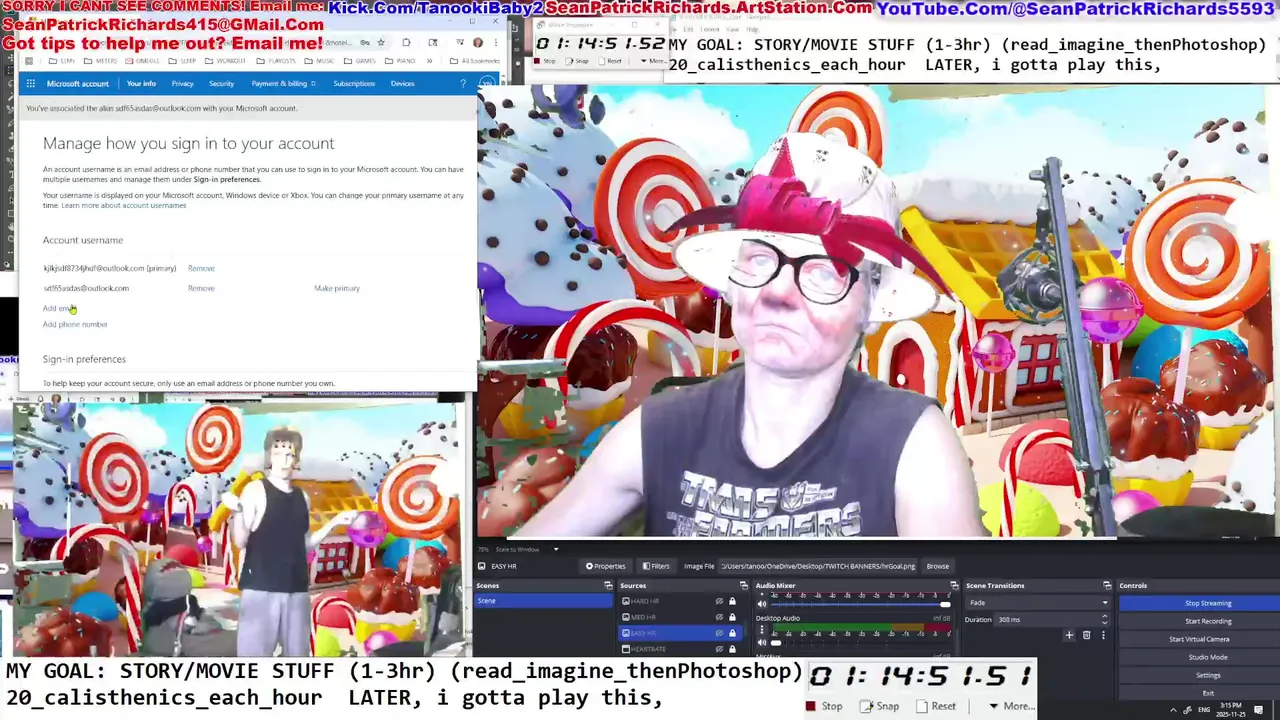Image resolution: width=1280 pixels, height=720 pixels.
Task: Open source Filters button
Action: pos(656,566)
